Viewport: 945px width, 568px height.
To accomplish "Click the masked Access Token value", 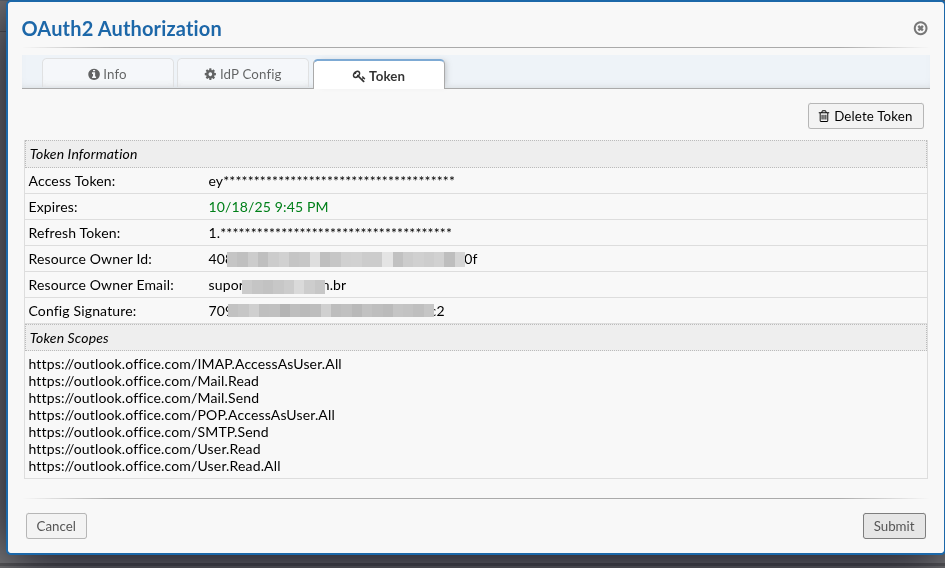I will pyautogui.click(x=331, y=181).
